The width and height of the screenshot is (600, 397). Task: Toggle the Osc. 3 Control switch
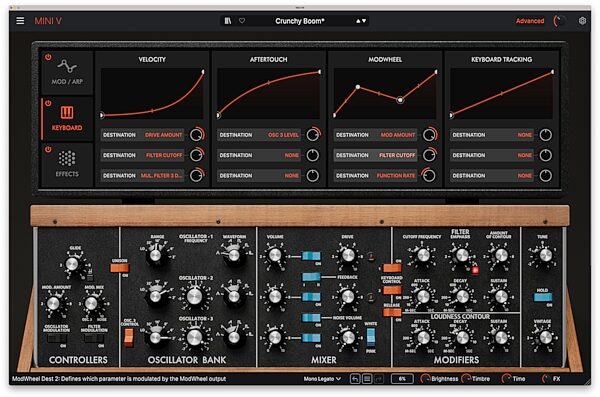pyautogui.click(x=129, y=337)
